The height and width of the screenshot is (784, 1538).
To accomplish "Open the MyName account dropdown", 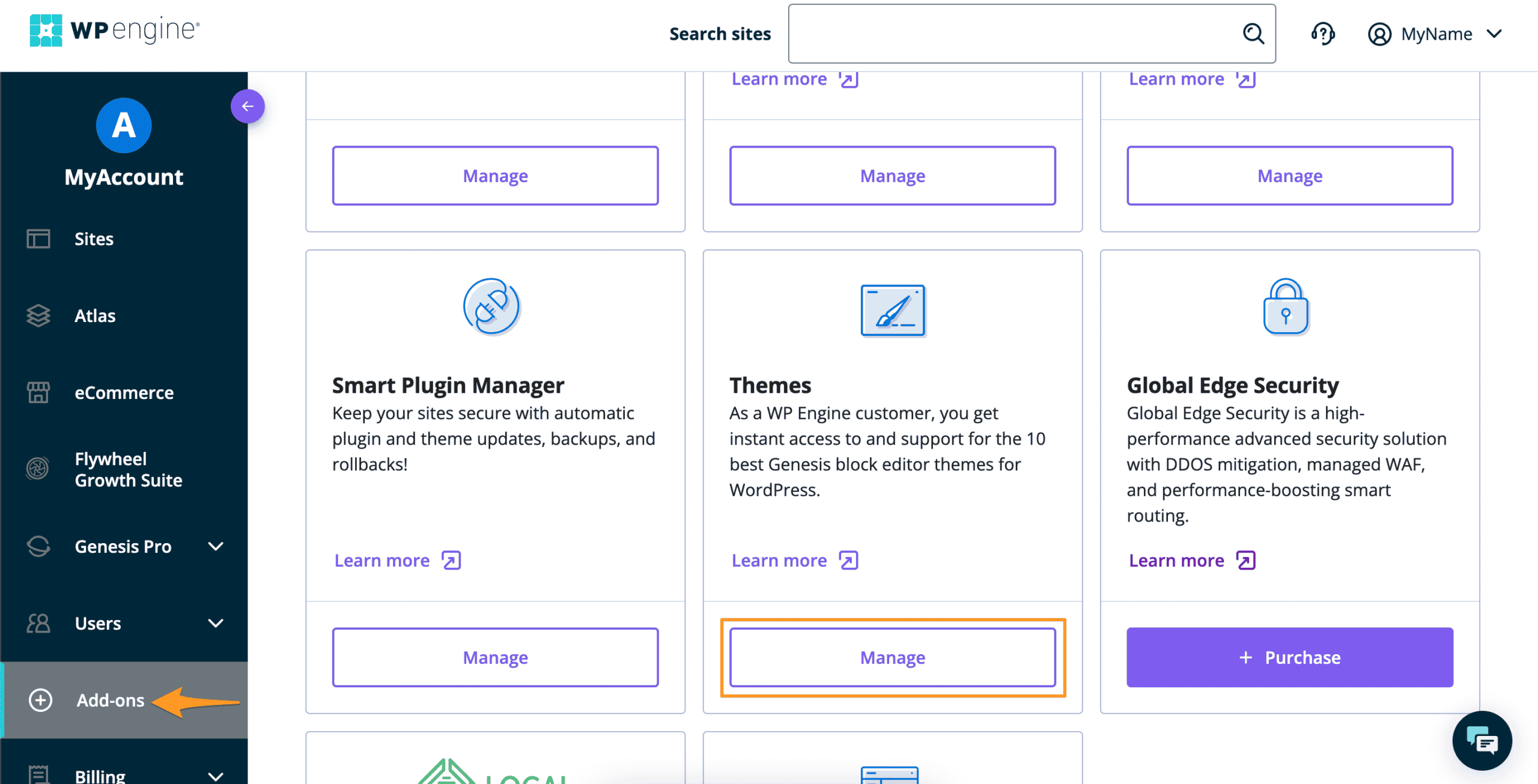I will 1436,34.
